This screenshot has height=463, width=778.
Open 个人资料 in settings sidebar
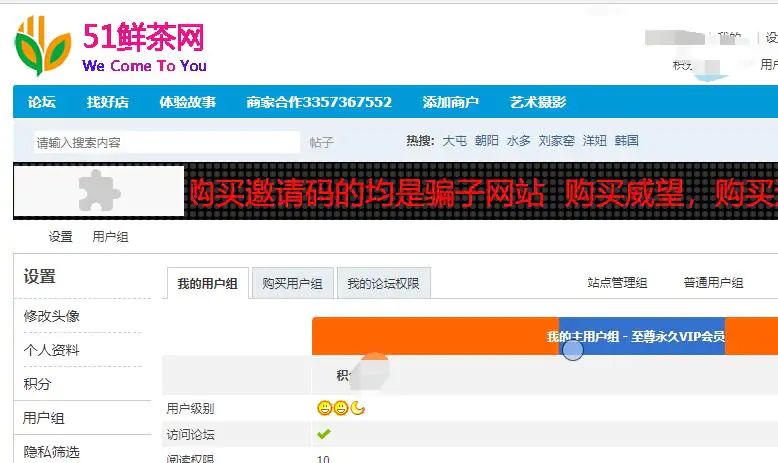point(52,350)
